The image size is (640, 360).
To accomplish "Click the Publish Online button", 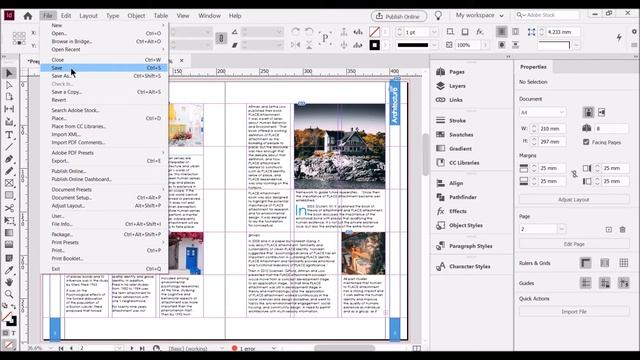I will tap(399, 16).
